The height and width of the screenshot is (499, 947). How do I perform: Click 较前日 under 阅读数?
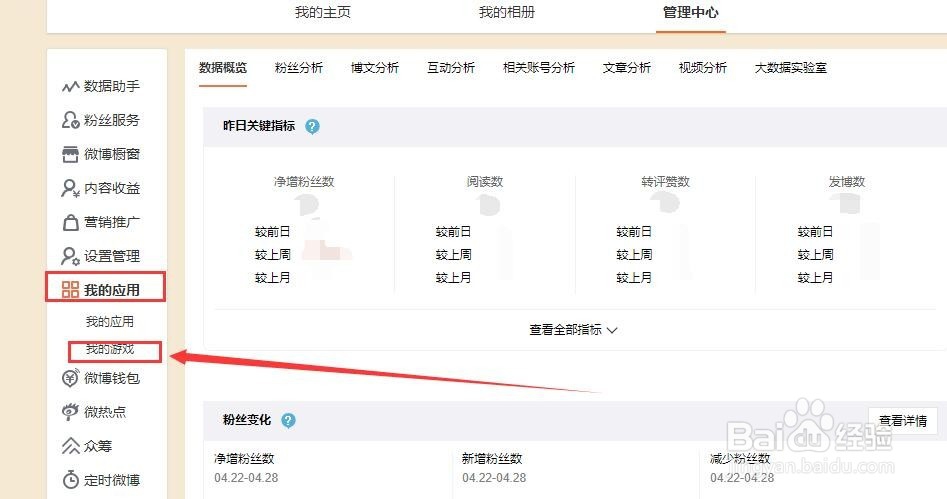coord(454,232)
